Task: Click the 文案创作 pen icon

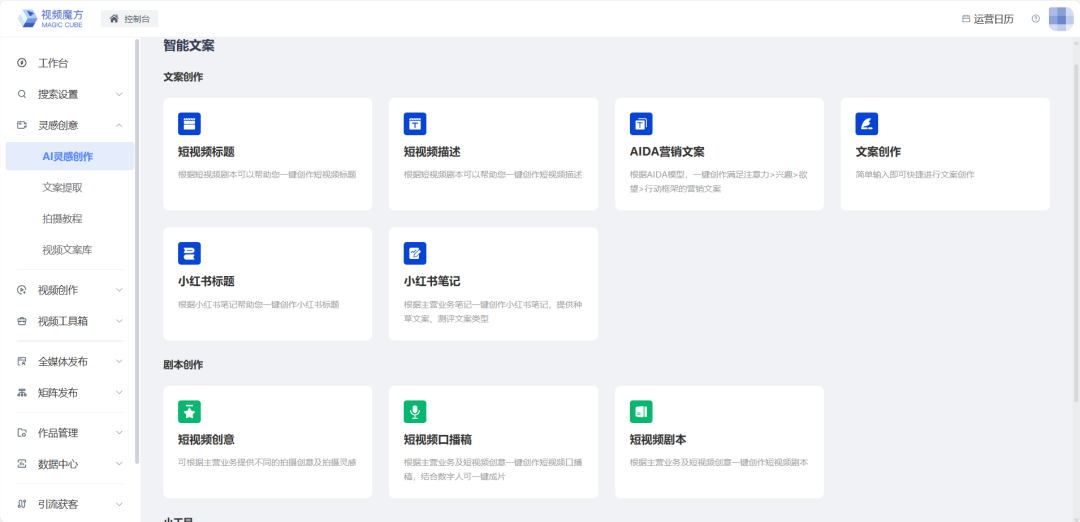Action: click(x=867, y=123)
